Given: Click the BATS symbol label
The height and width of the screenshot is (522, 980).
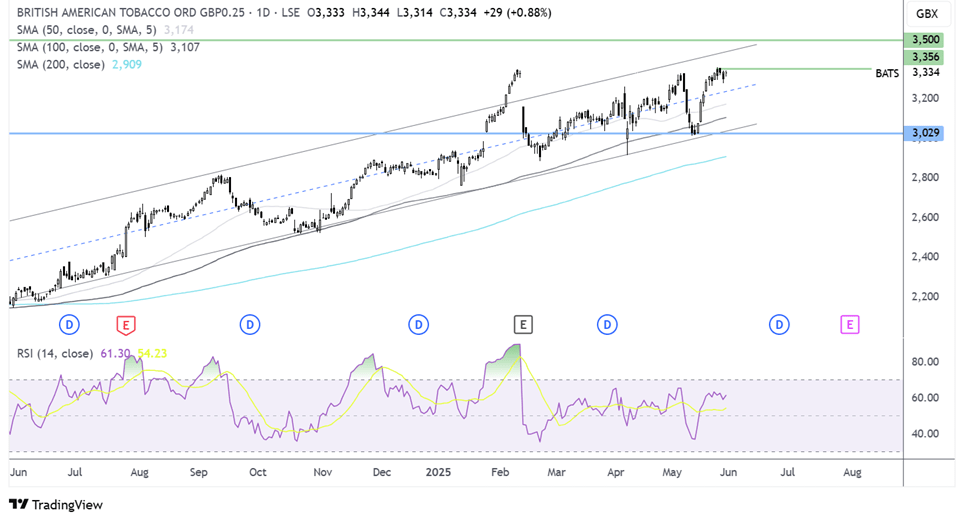Looking at the screenshot, I should [887, 74].
